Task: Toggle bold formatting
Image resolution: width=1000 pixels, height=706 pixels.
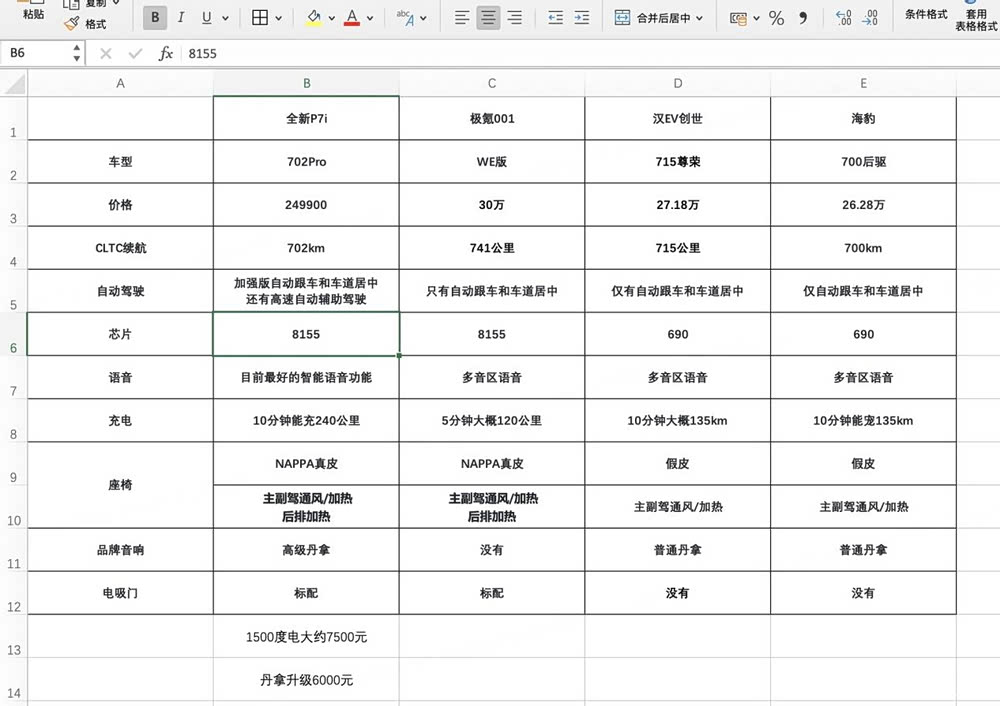Action: click(x=155, y=17)
